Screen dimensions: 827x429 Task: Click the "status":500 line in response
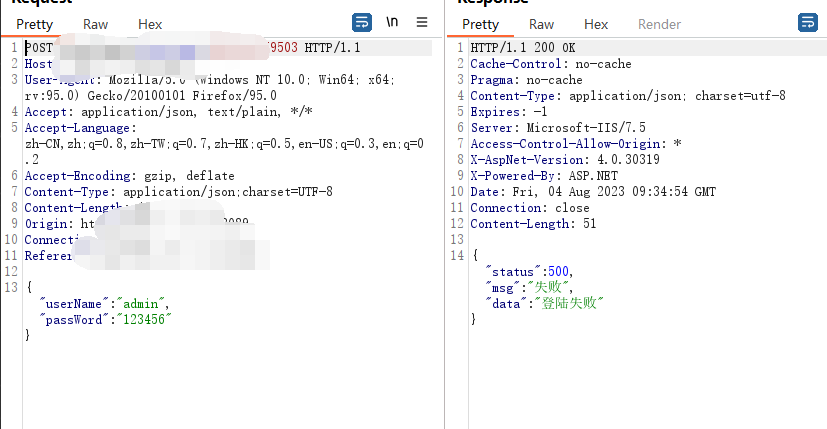[528, 272]
